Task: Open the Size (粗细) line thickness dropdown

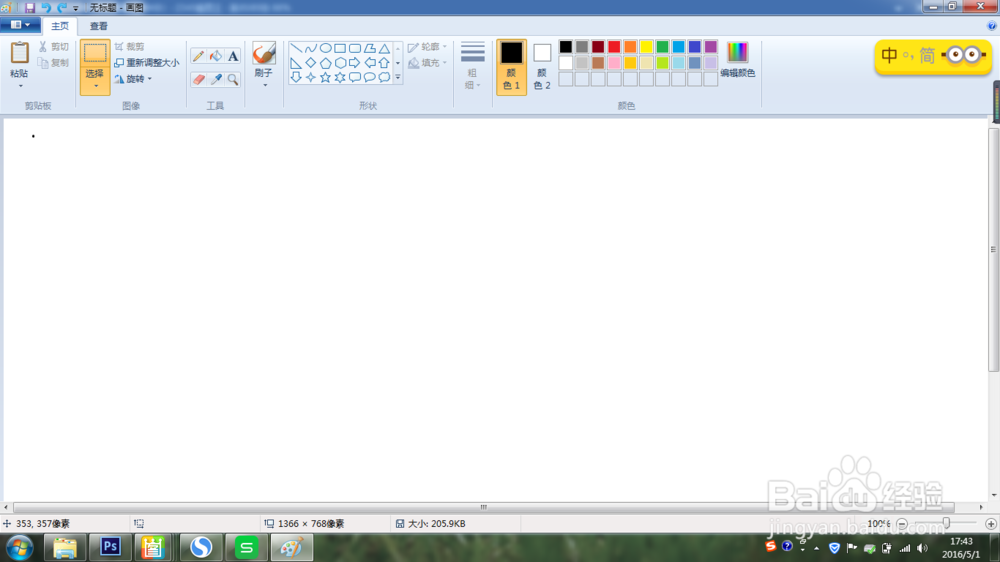Action: click(473, 66)
